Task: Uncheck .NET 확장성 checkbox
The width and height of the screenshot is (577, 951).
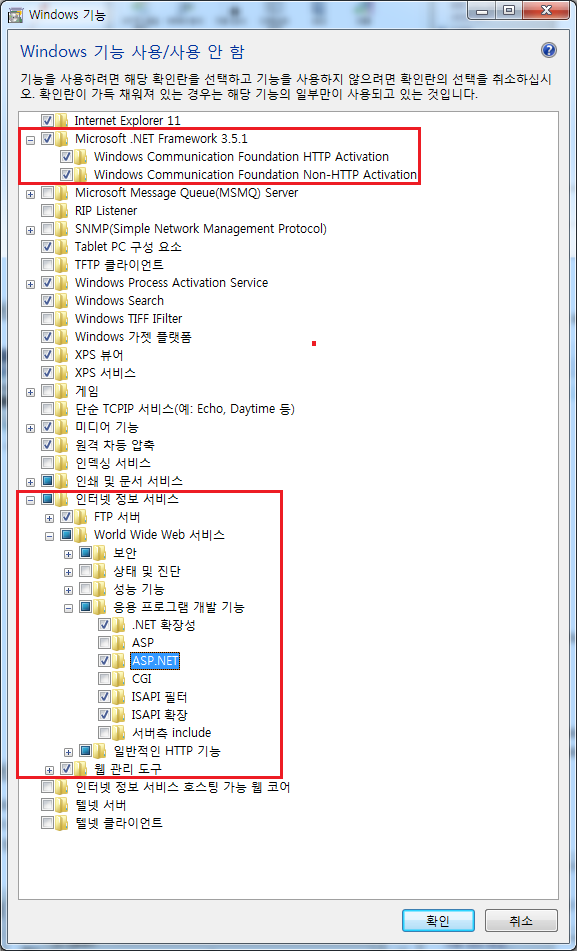Action: point(104,624)
